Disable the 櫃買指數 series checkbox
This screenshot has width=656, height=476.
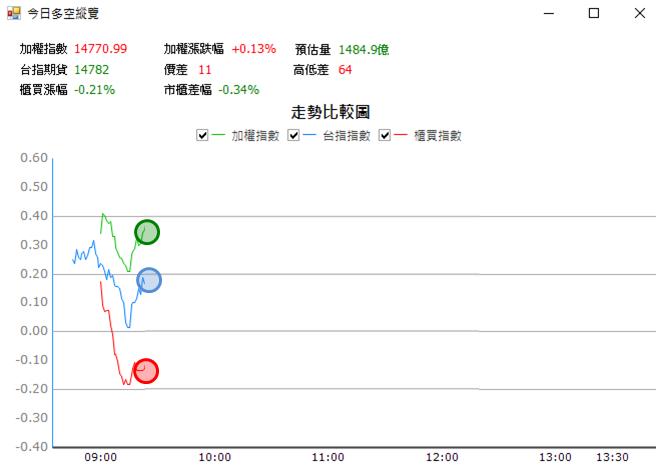pyautogui.click(x=384, y=135)
